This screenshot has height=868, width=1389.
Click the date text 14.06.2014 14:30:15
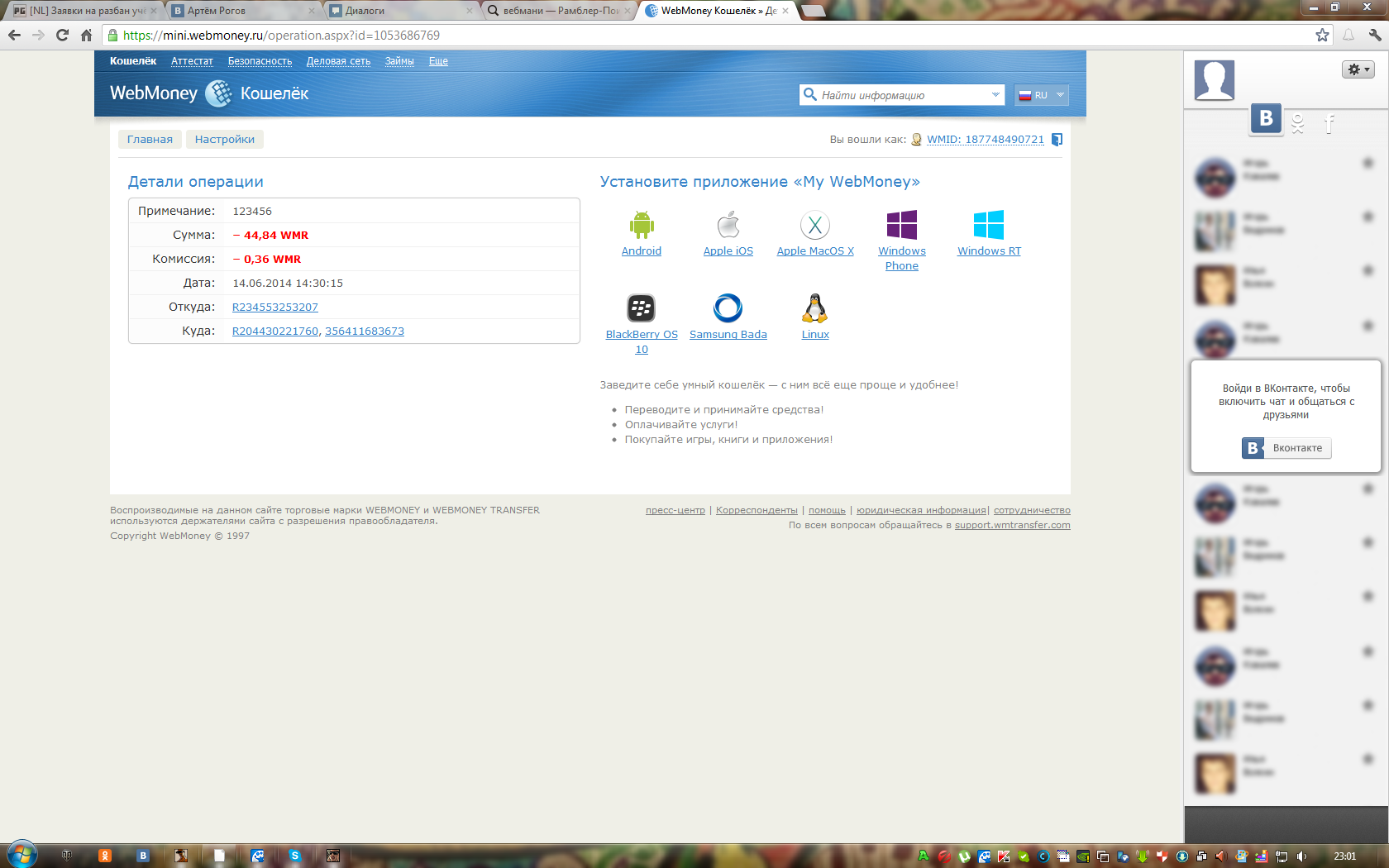[x=288, y=284]
